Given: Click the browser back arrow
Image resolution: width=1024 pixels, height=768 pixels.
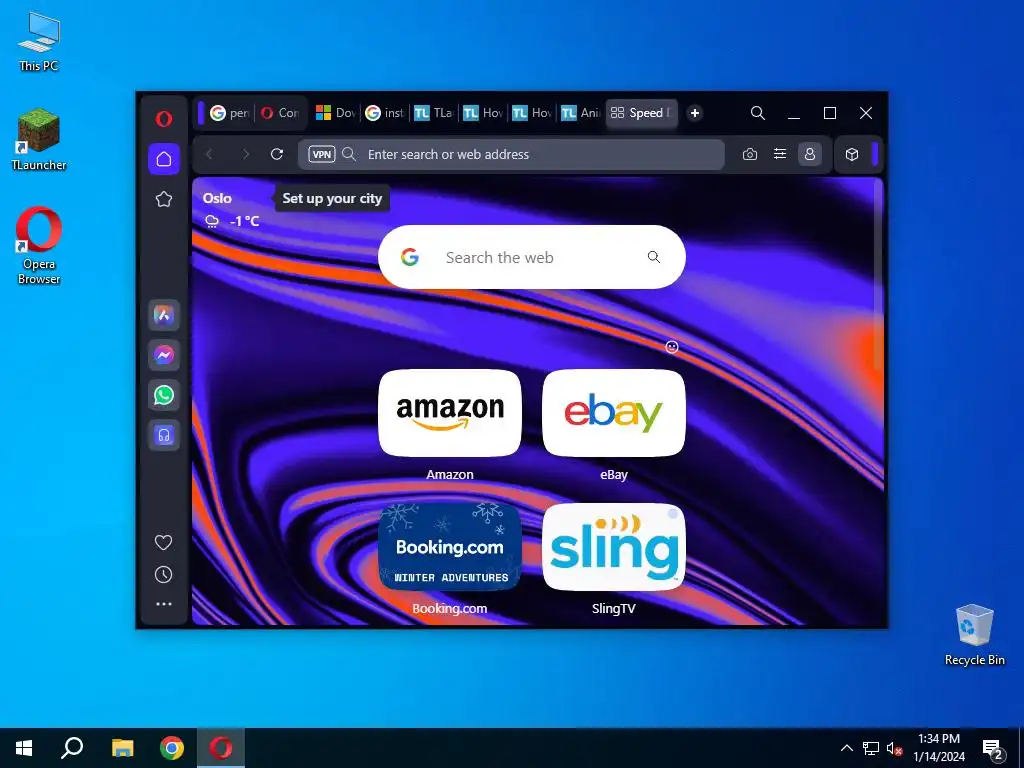Looking at the screenshot, I should [x=210, y=154].
